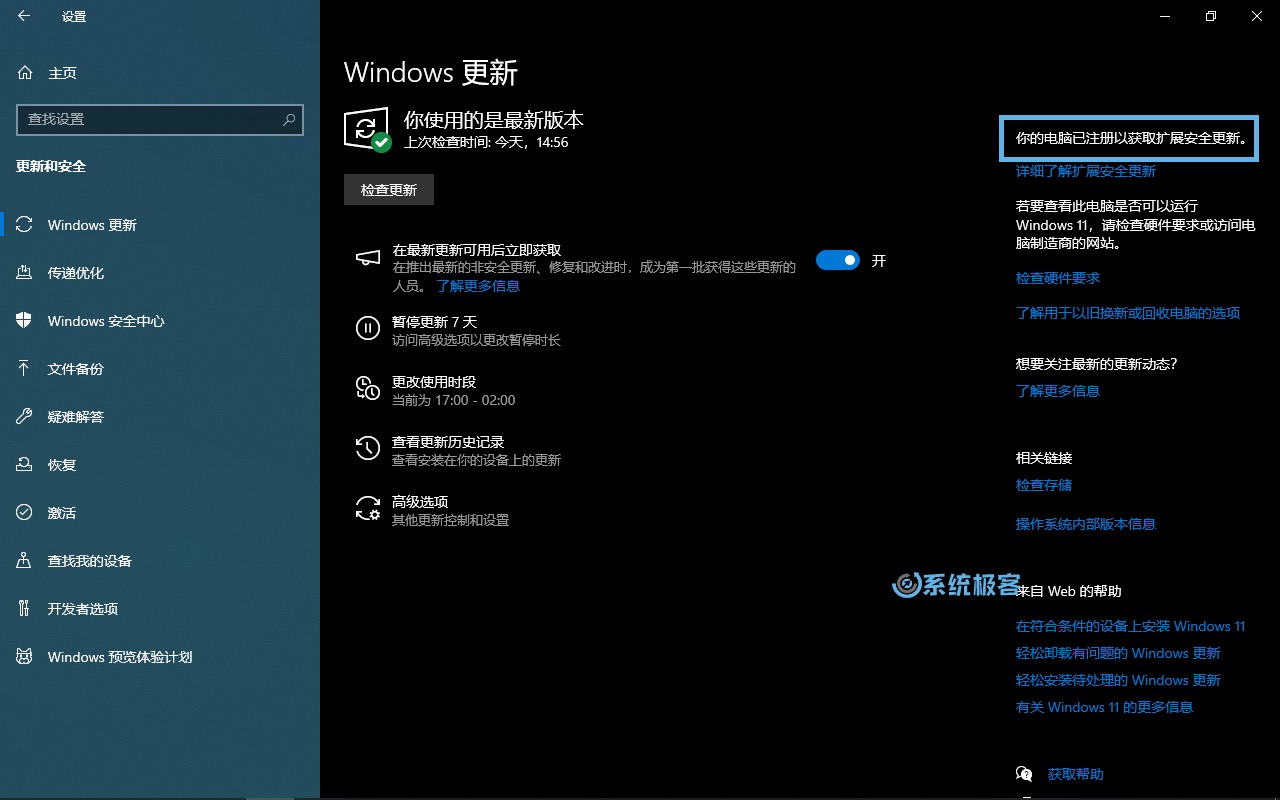Screen dimensions: 1280x800
Task: Click the gear-sync icon beside 高级选项
Action: tap(368, 508)
